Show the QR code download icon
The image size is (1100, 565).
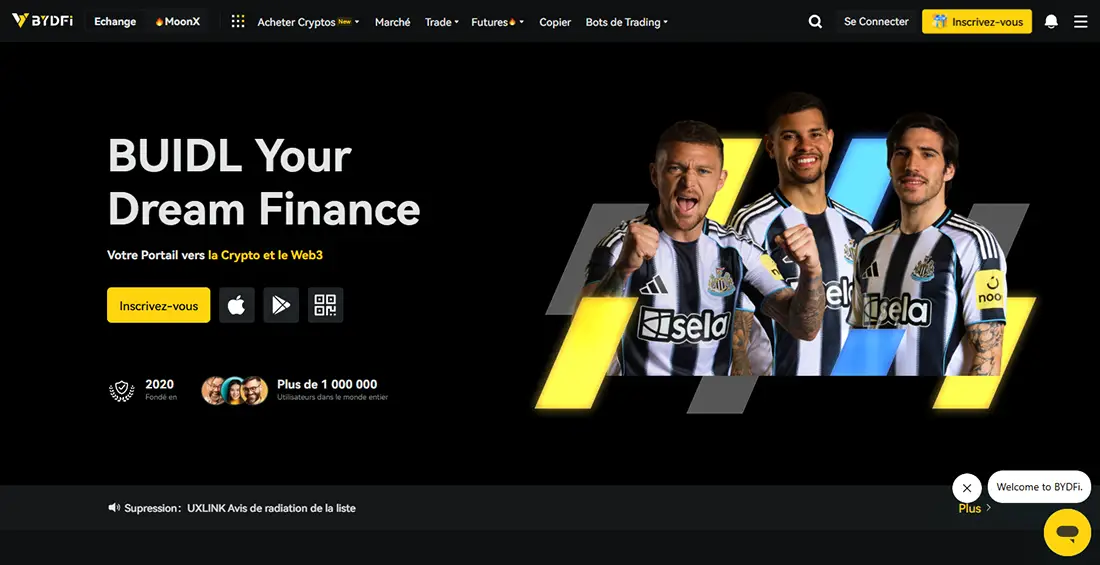pos(326,305)
